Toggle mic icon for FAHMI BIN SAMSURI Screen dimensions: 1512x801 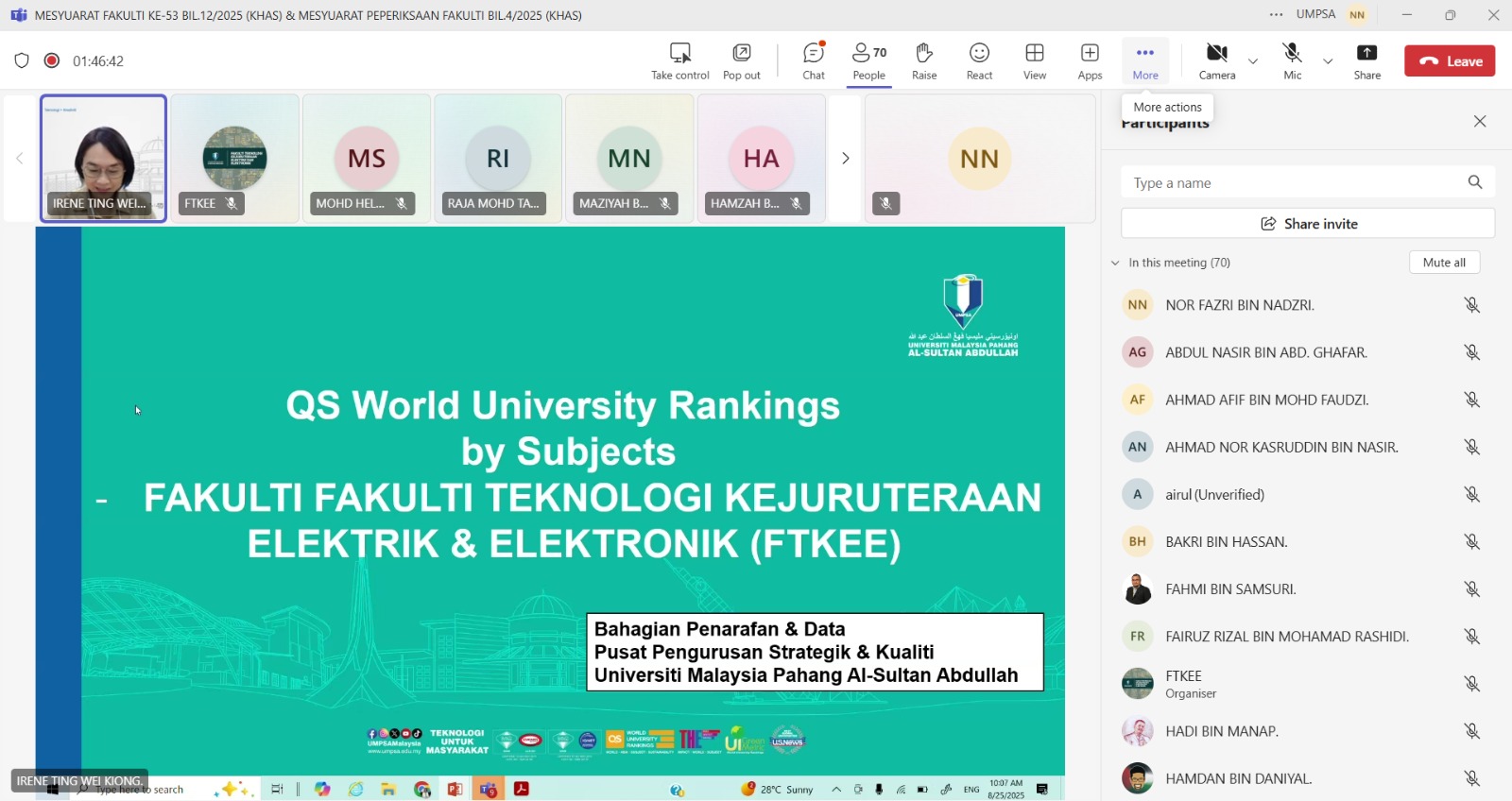pyautogui.click(x=1471, y=588)
